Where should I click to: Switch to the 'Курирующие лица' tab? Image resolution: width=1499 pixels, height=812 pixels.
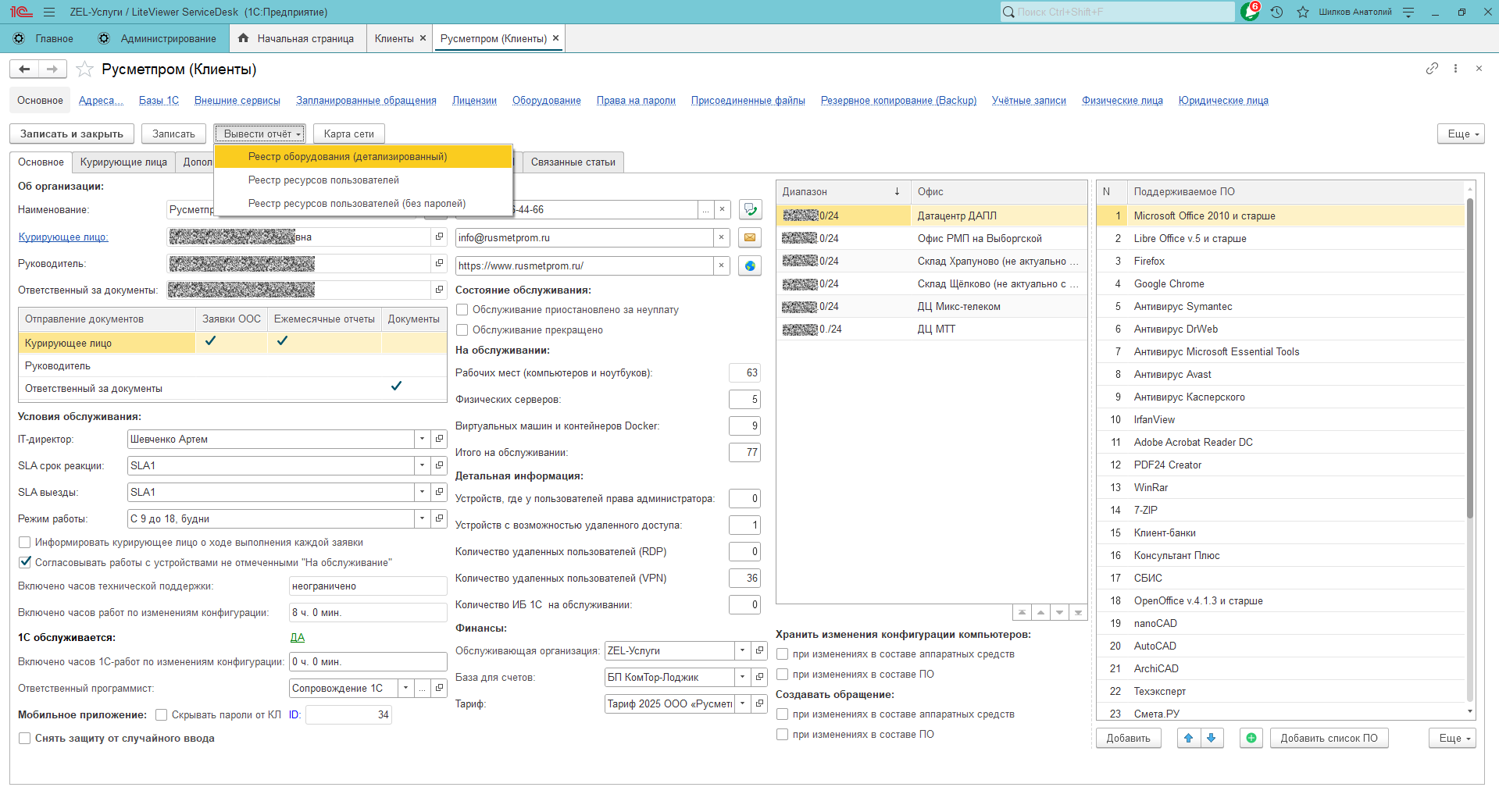tap(123, 162)
